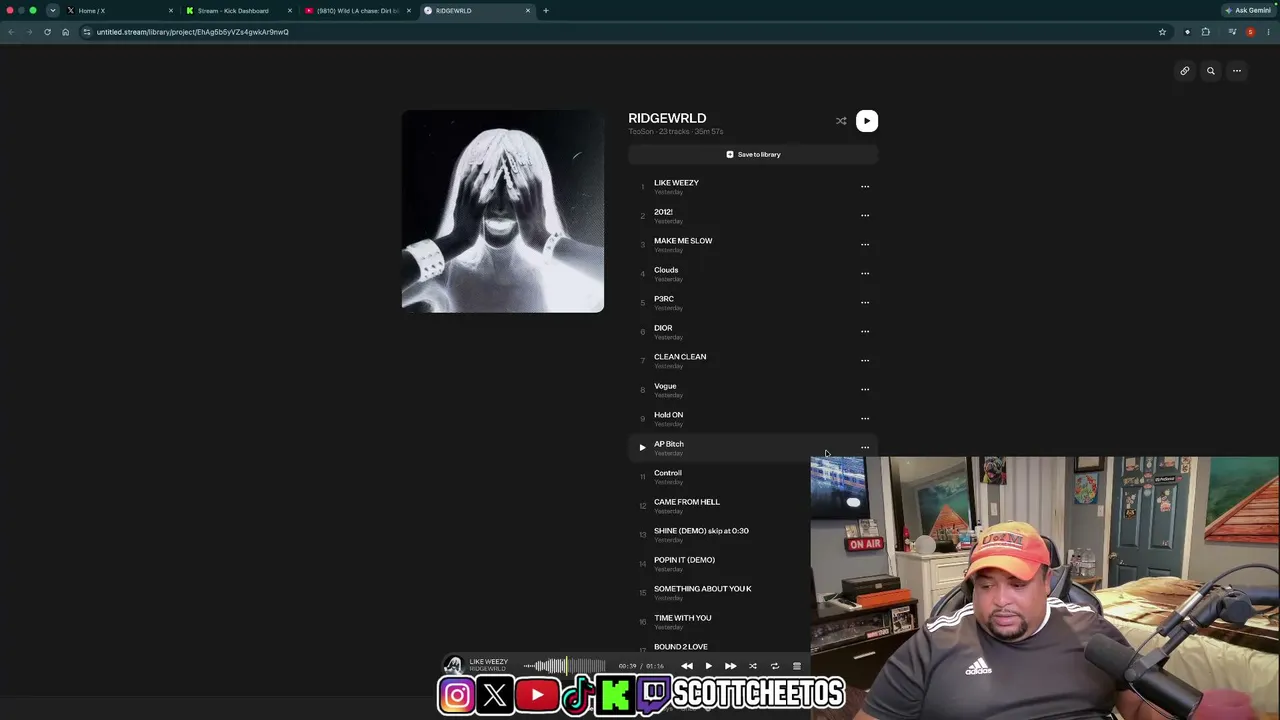Copy the project link with the chain icon
This screenshot has height=720, width=1280.
pyautogui.click(x=1185, y=71)
